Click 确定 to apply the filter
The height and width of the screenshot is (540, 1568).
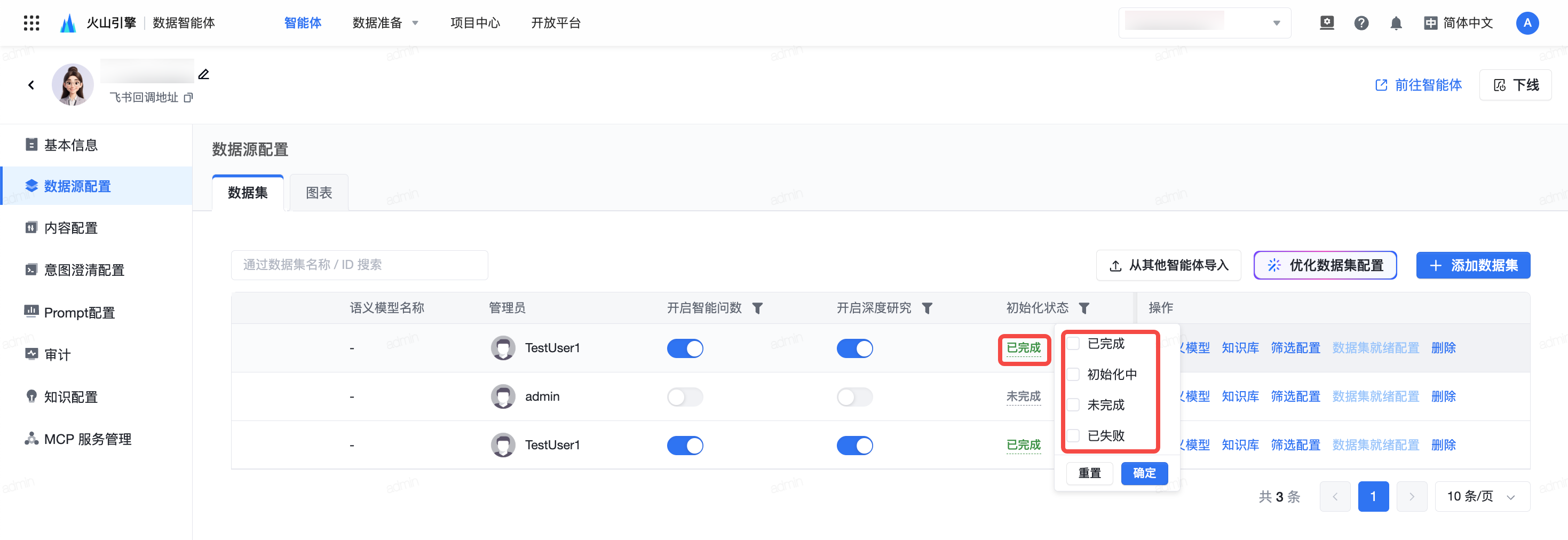point(1144,473)
